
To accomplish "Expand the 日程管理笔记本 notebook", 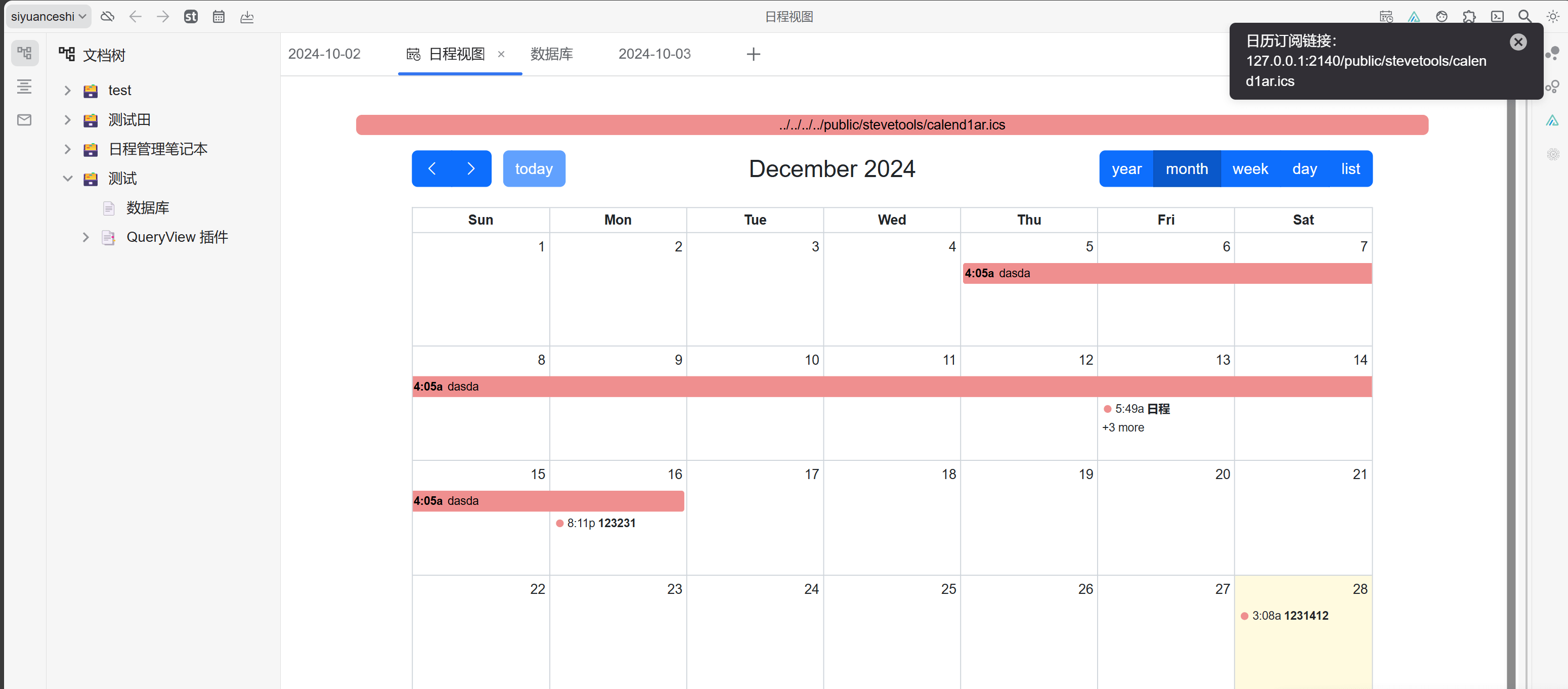I will (x=68, y=149).
